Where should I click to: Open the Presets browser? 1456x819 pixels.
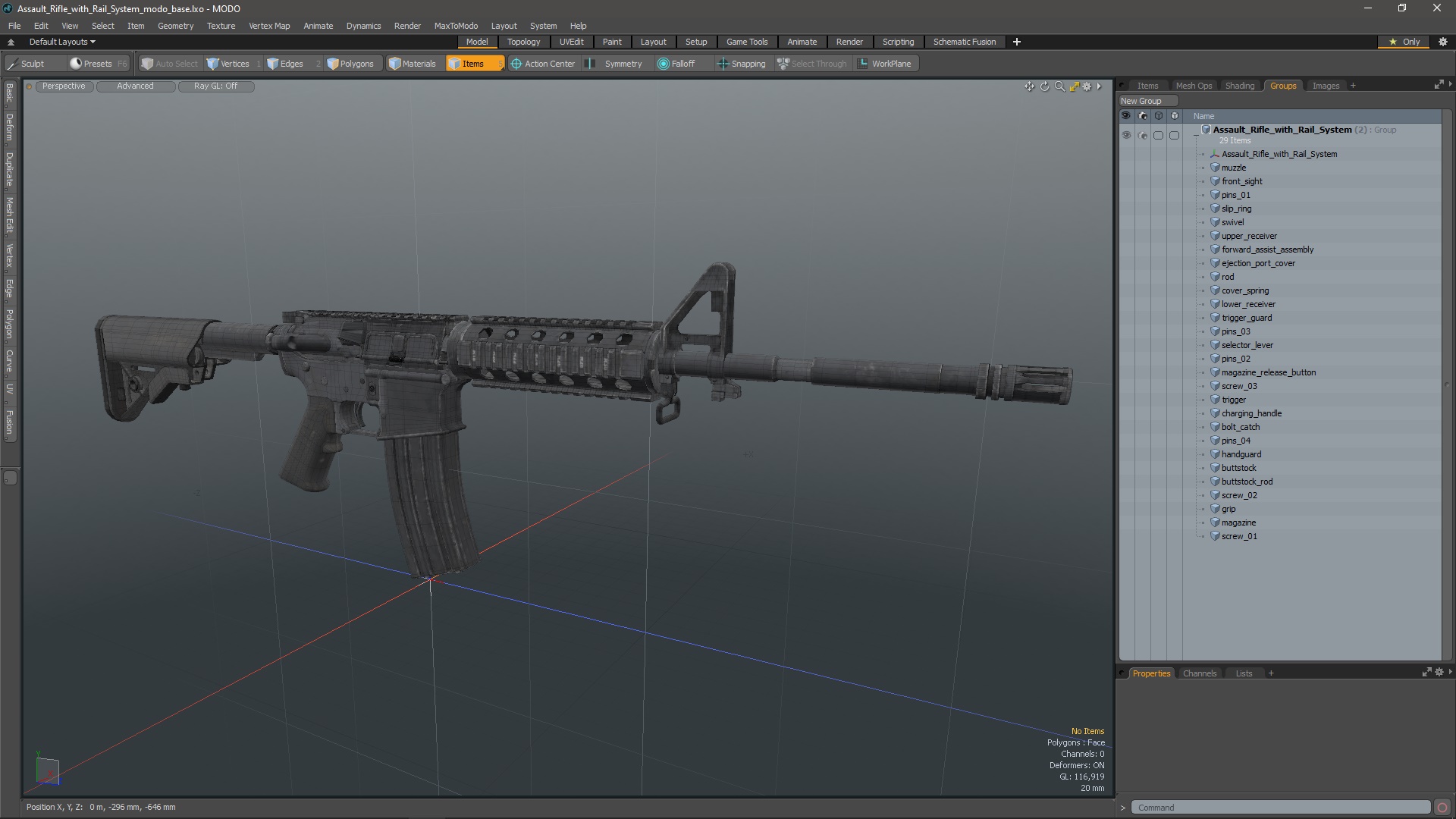(98, 64)
